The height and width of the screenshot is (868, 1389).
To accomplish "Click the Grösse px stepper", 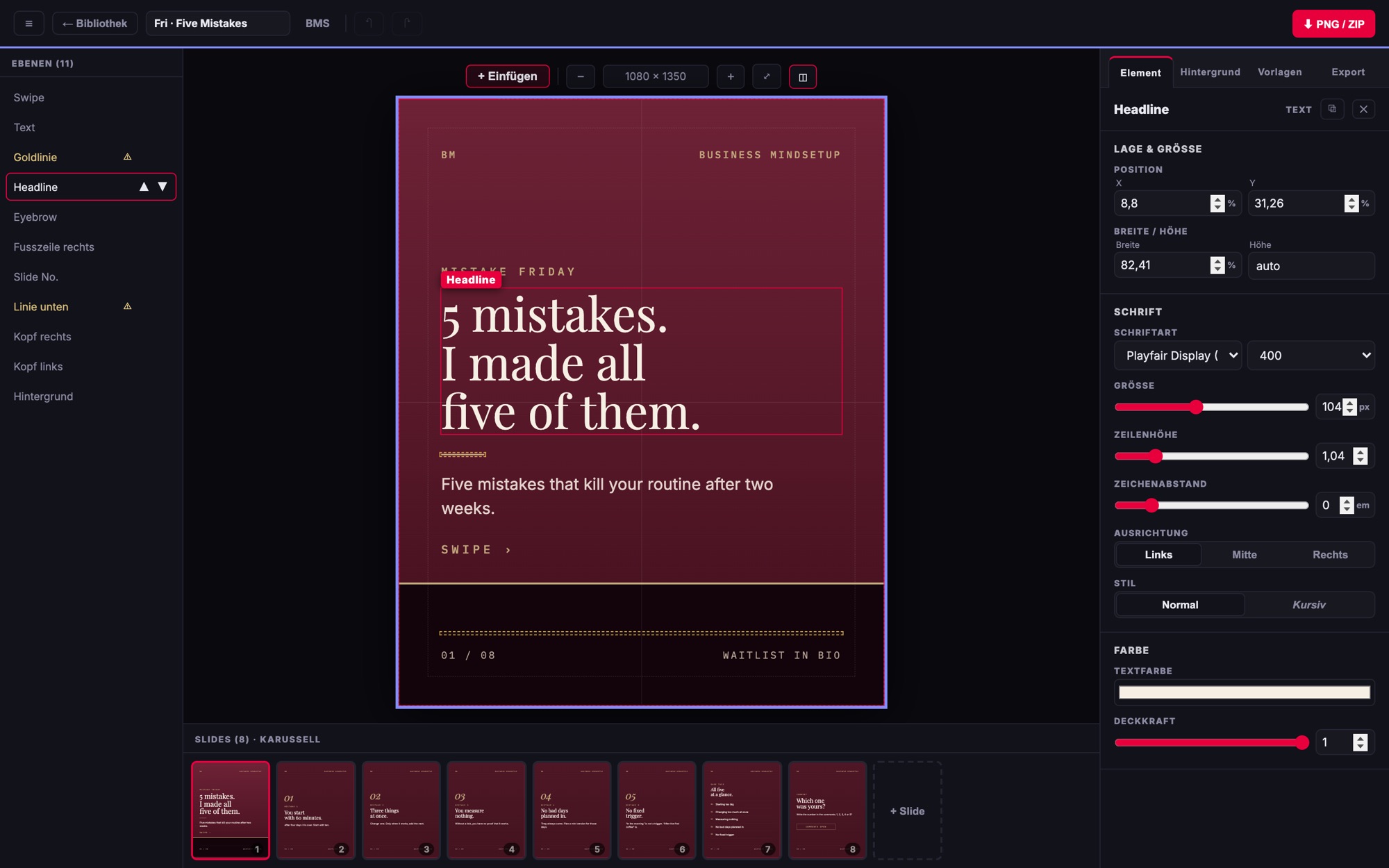I will (x=1349, y=407).
